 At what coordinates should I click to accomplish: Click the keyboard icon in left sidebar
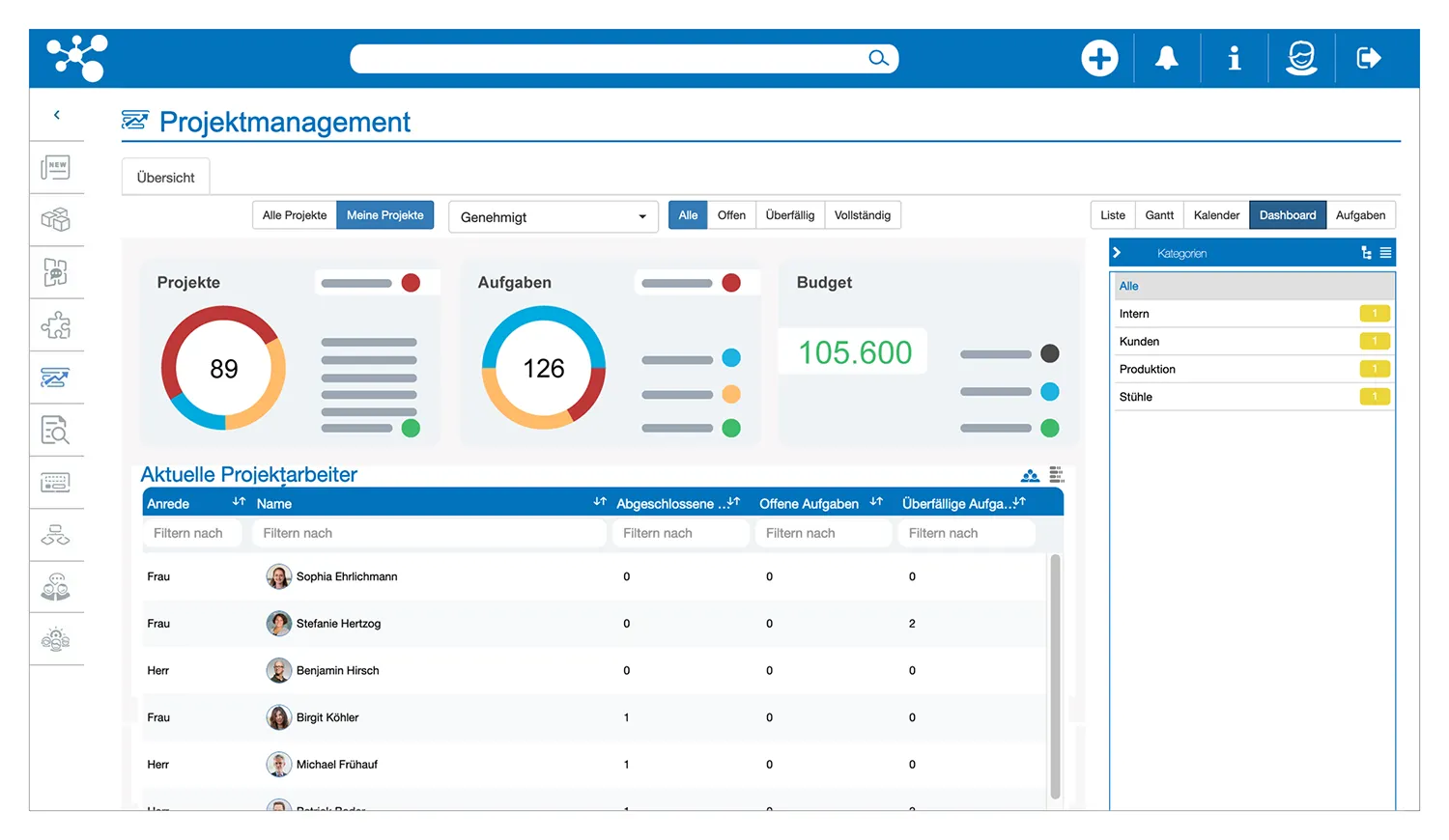[x=56, y=483]
